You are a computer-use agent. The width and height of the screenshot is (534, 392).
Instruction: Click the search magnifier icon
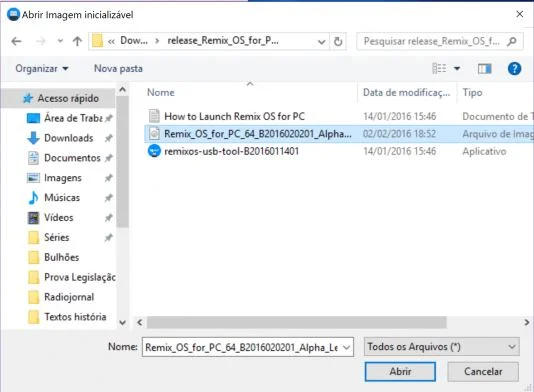point(512,41)
